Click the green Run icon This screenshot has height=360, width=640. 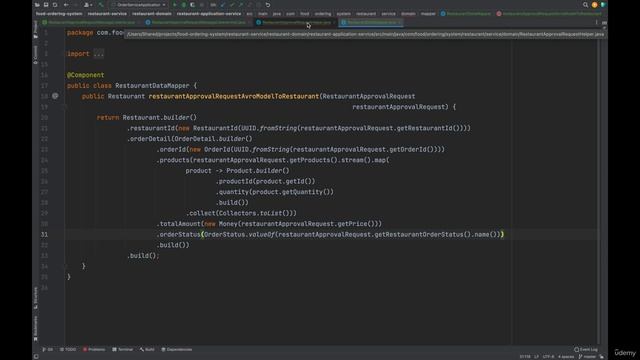point(175,5)
